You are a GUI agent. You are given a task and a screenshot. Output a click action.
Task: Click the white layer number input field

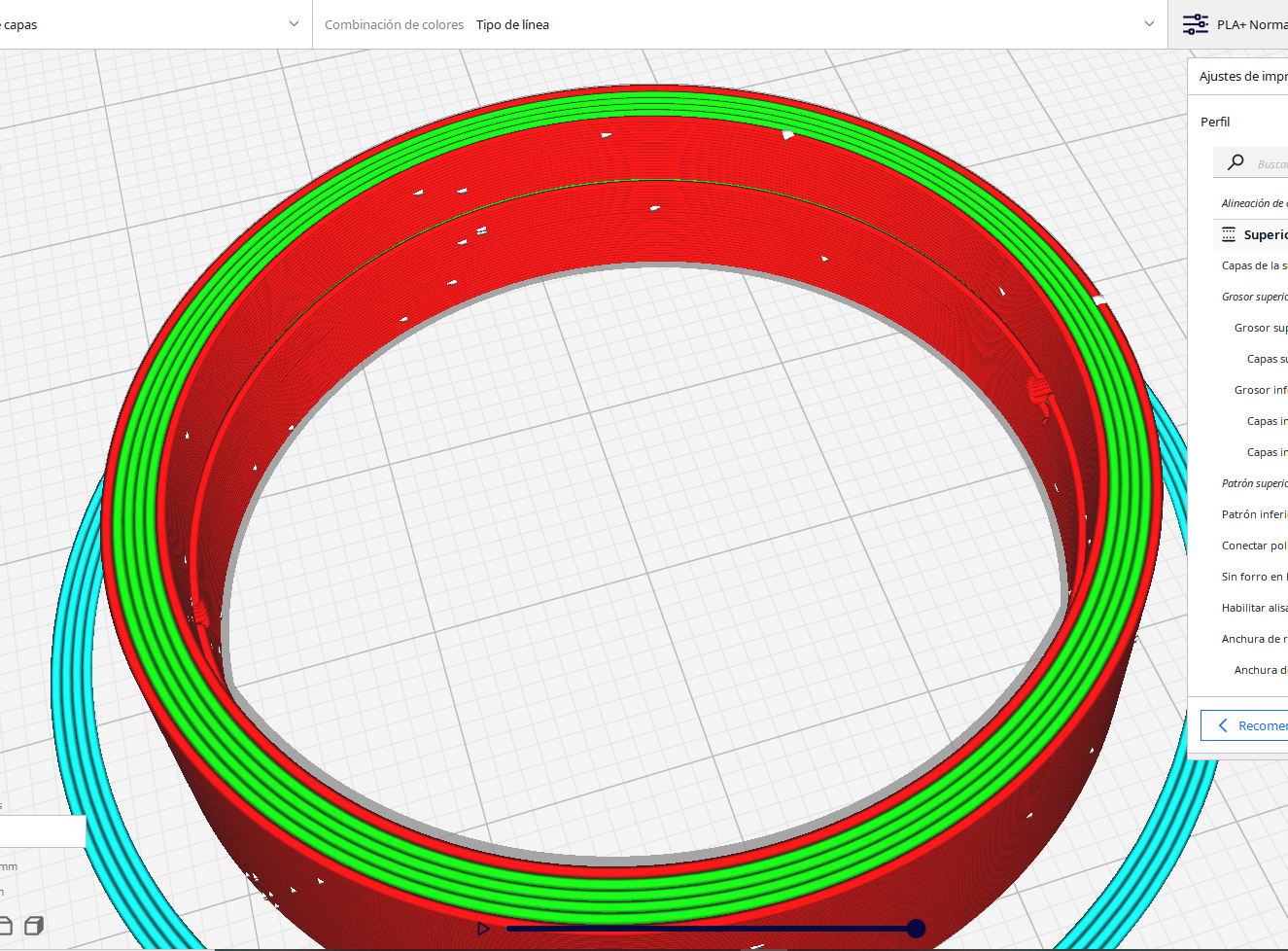click(43, 831)
